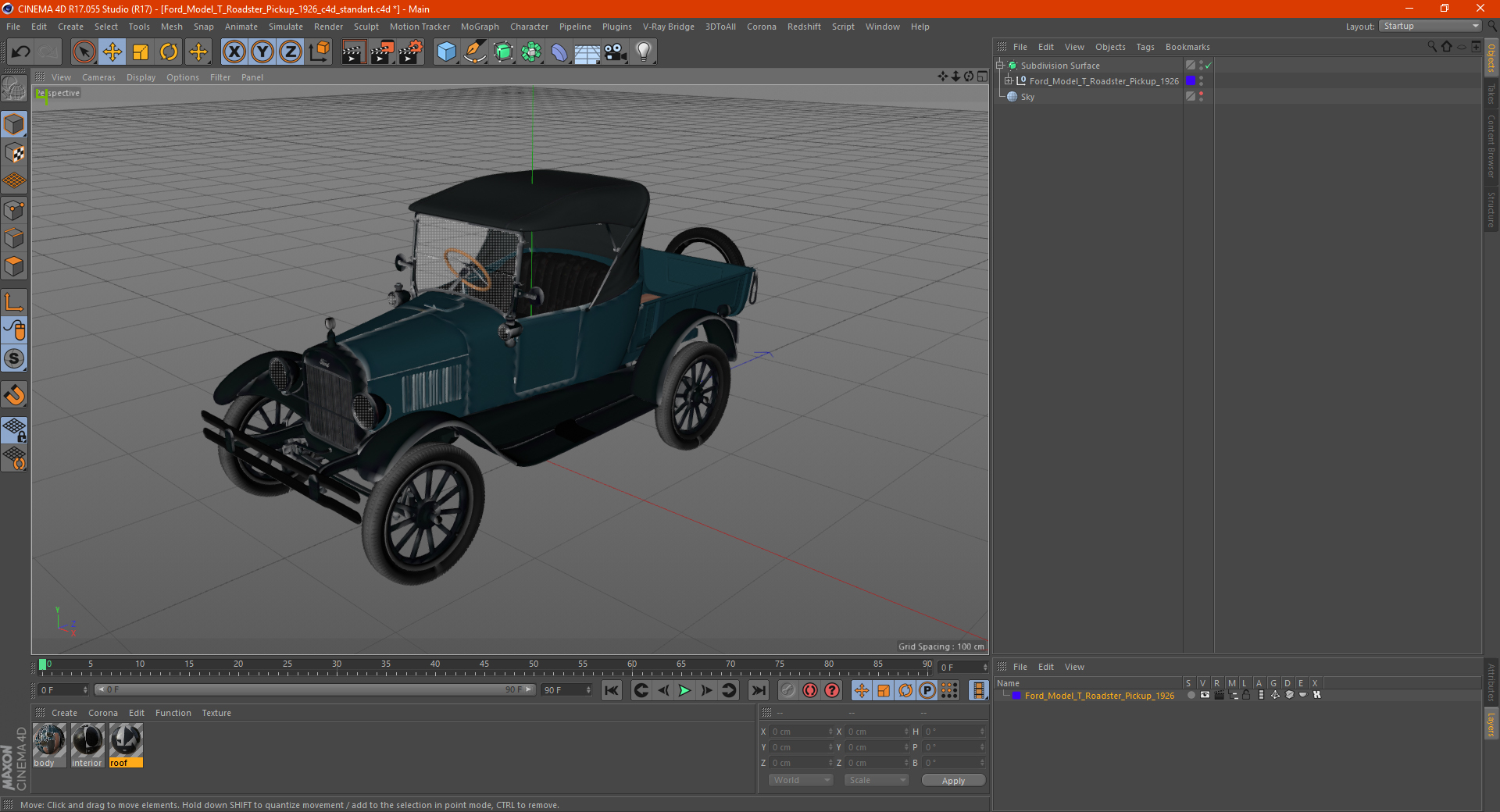Open the Simulate menu
The height and width of the screenshot is (812, 1500).
click(x=285, y=27)
